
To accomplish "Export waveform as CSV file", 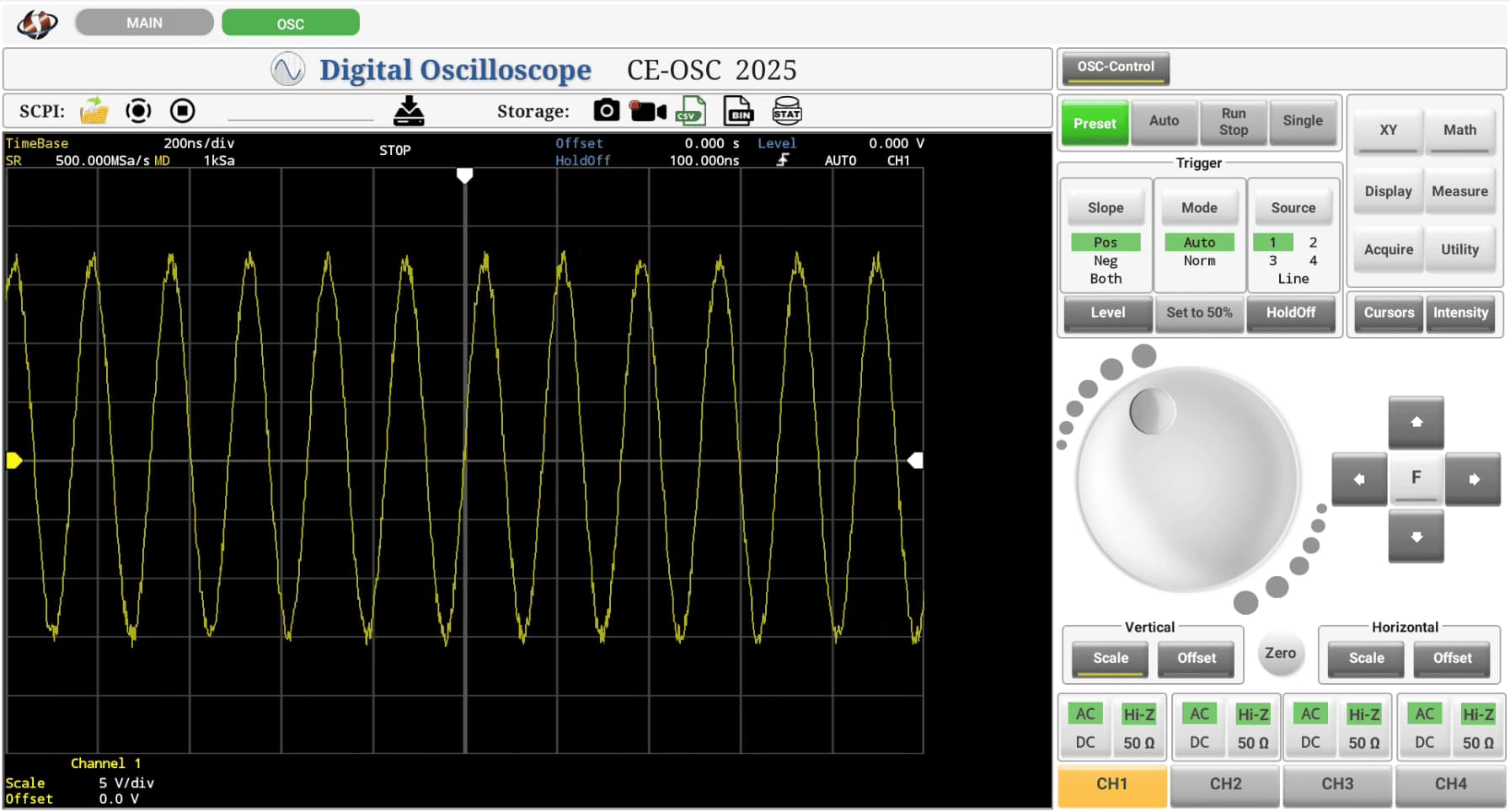I will (691, 111).
